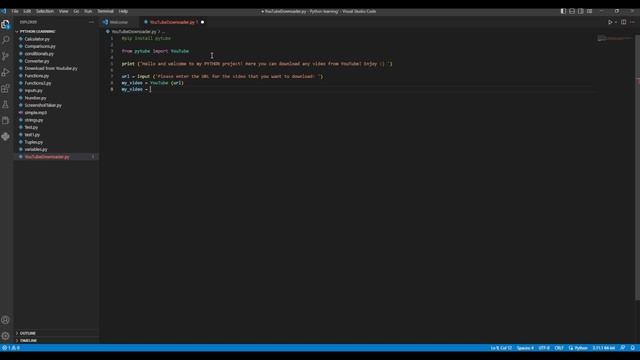The width and height of the screenshot is (640, 360).
Task: Open the Source Control view icon
Action: pos(5,56)
